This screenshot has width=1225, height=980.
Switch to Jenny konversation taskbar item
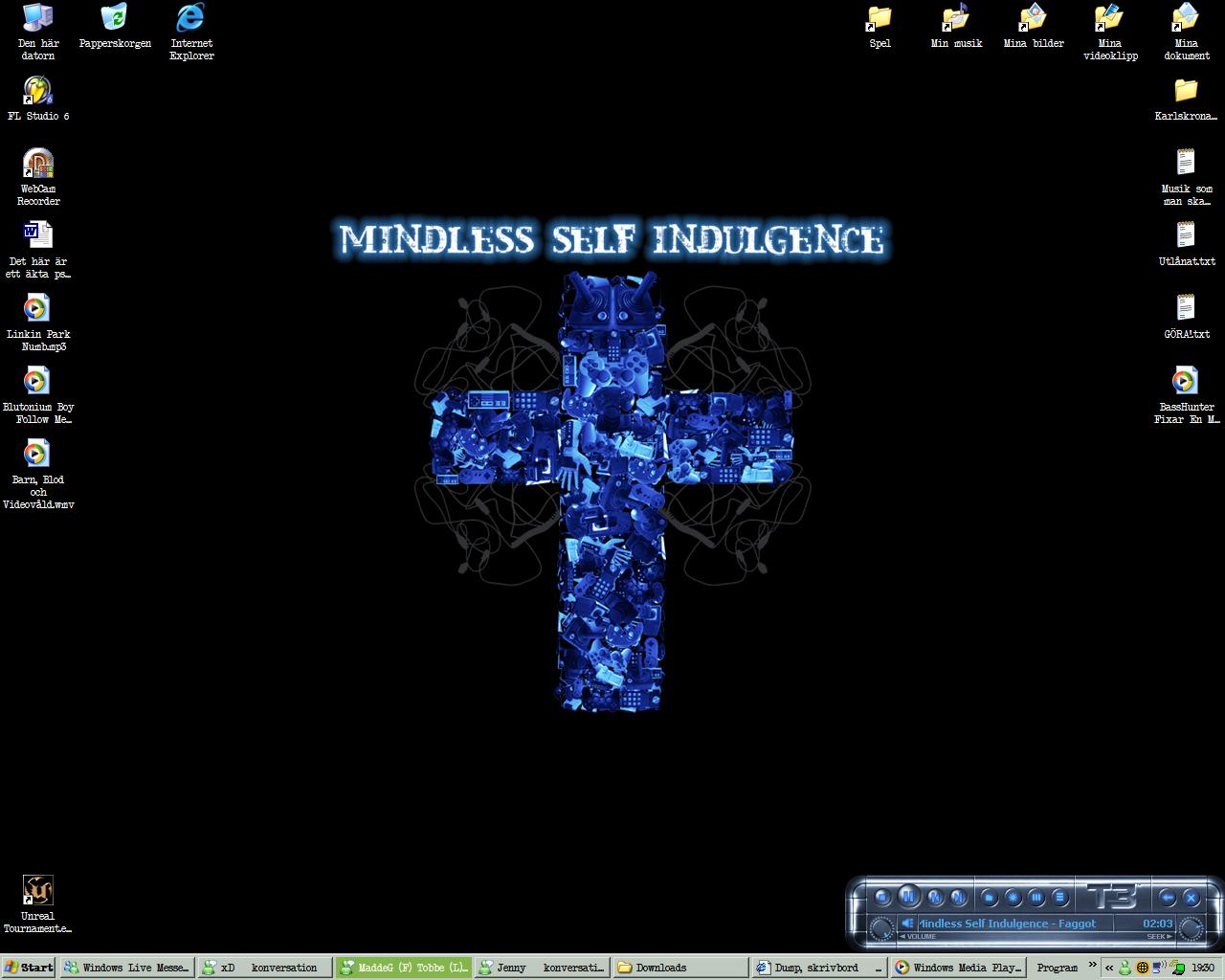pyautogui.click(x=542, y=968)
